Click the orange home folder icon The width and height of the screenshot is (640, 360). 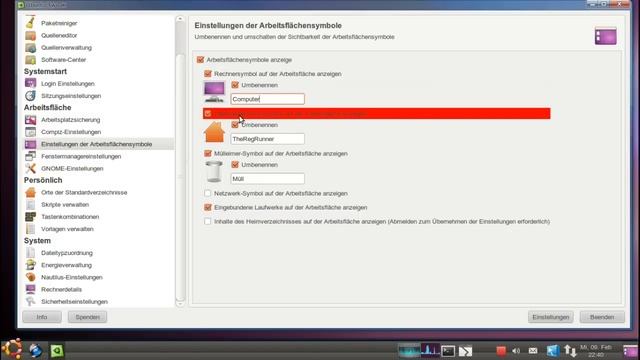click(214, 132)
